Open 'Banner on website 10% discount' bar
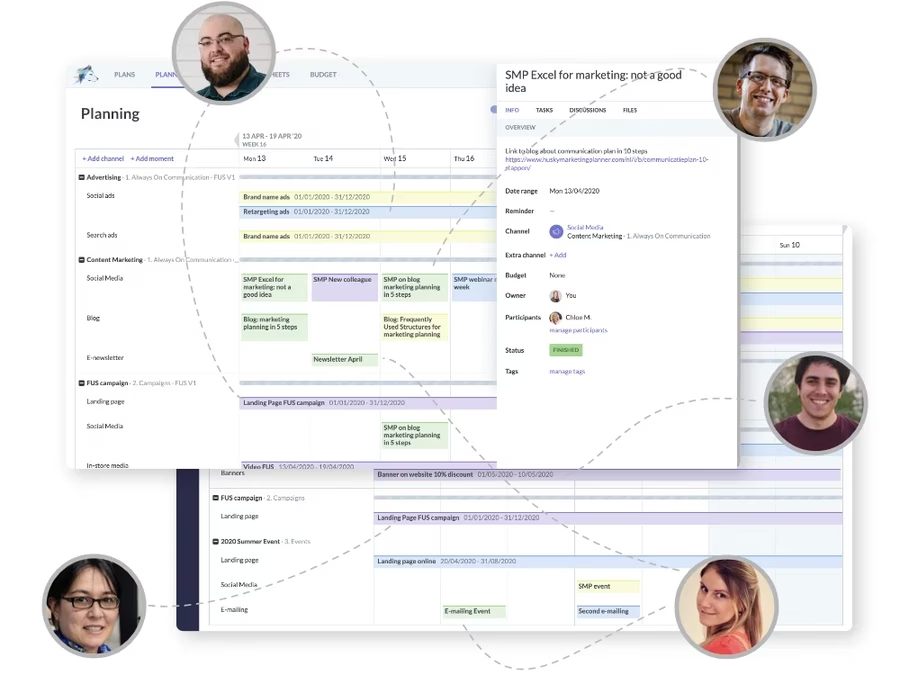This screenshot has width=900, height=675. coord(607,475)
